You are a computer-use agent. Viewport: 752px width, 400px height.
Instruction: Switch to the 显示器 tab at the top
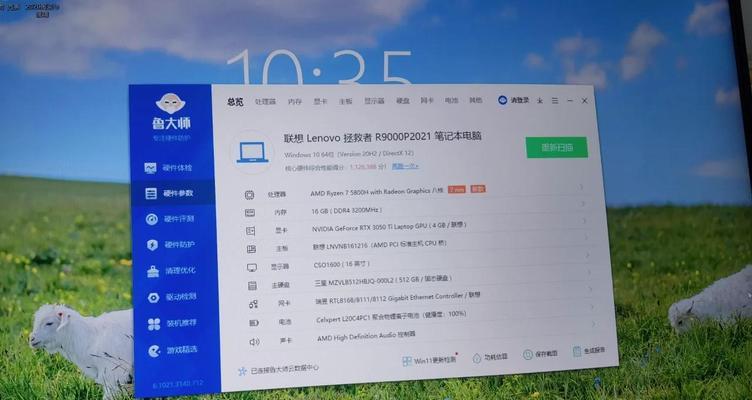(374, 101)
